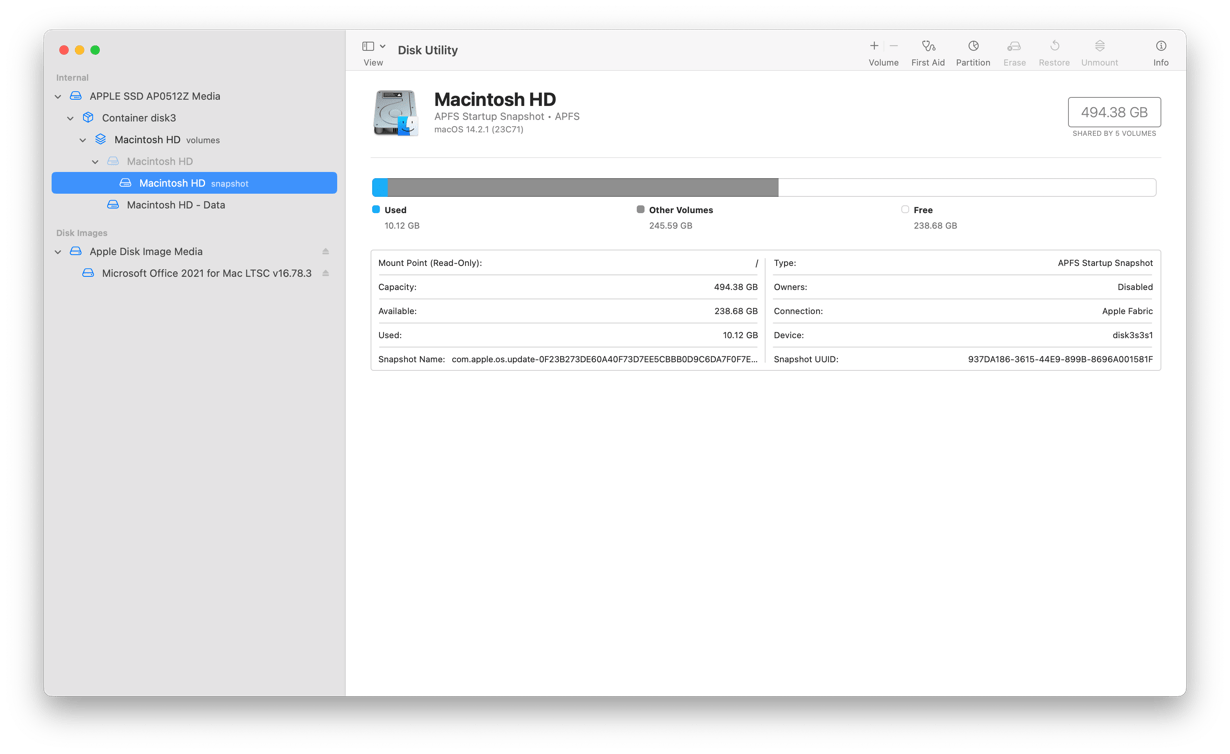Eject the Microsoft Office 2021 volume

[x=325, y=273]
